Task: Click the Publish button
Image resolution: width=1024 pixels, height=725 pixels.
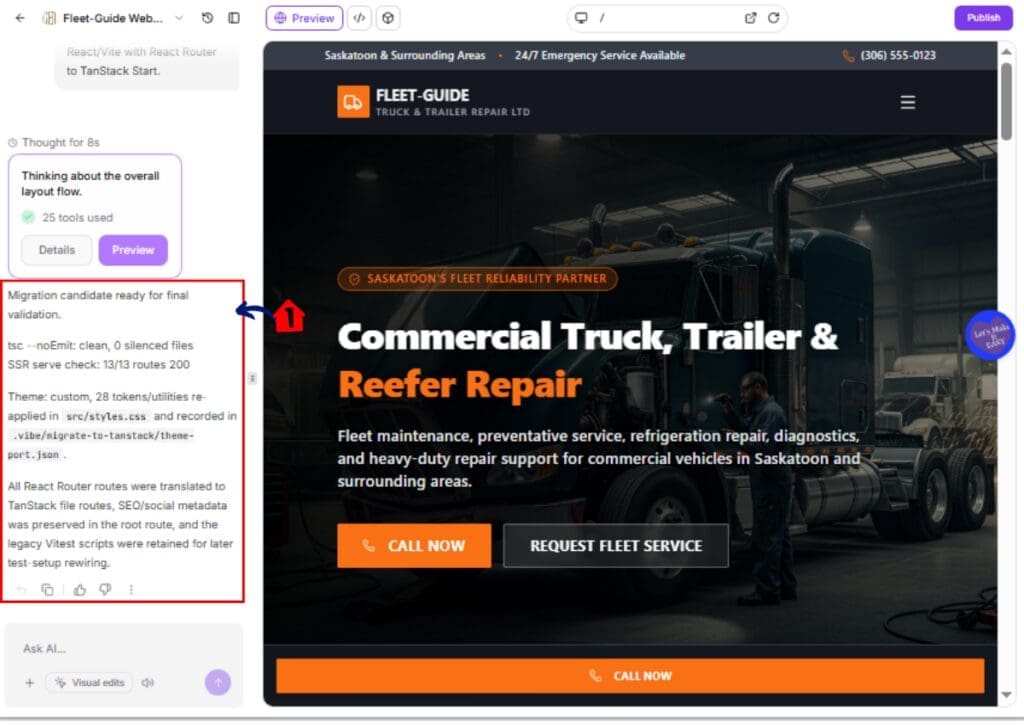Action: (983, 18)
